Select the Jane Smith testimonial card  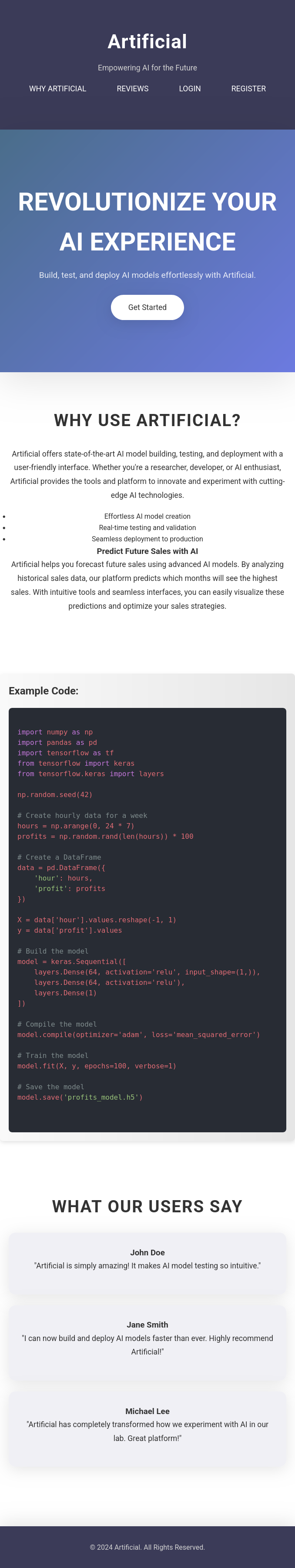pyautogui.click(x=147, y=1341)
